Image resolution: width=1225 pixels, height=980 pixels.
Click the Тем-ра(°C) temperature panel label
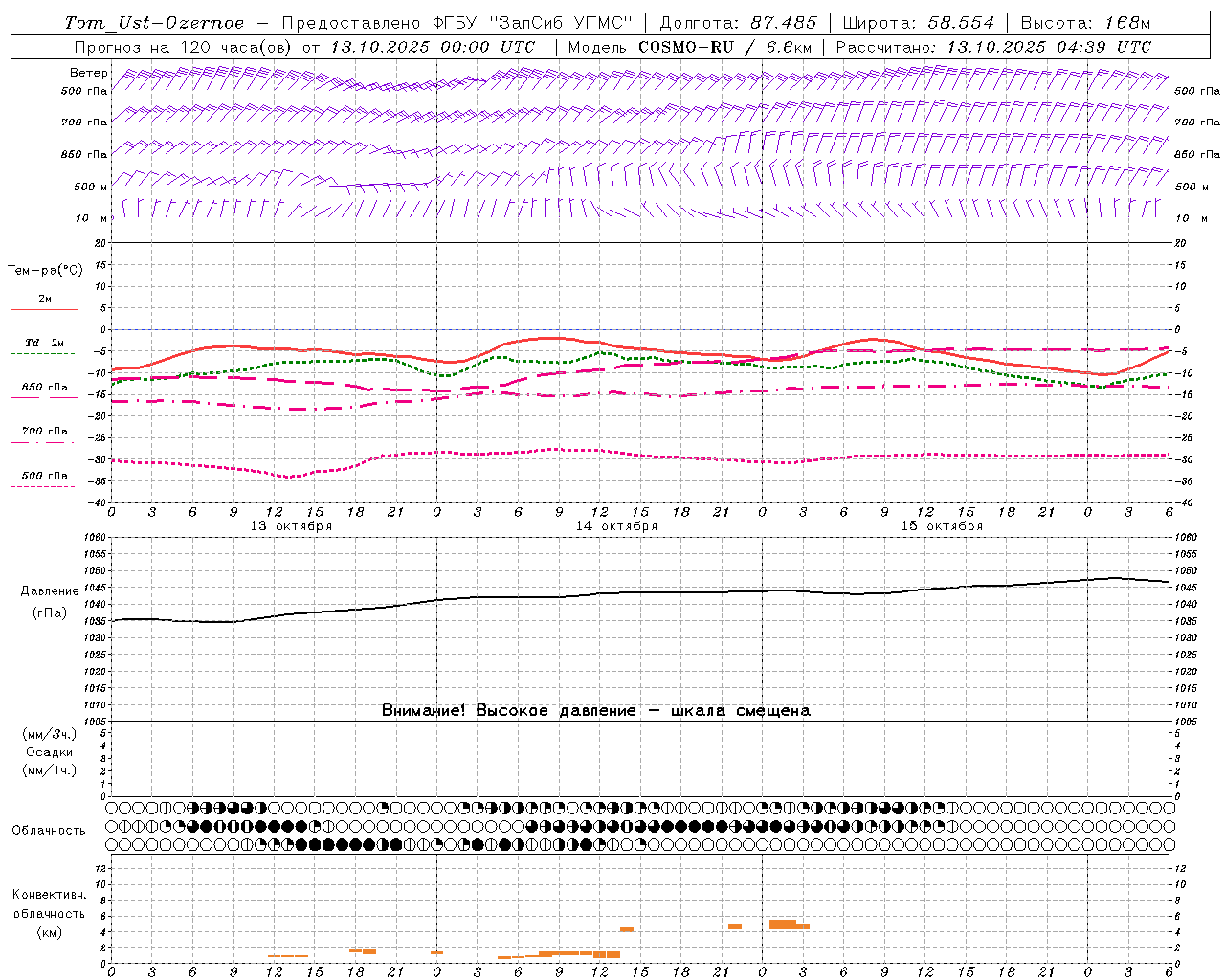click(x=45, y=271)
